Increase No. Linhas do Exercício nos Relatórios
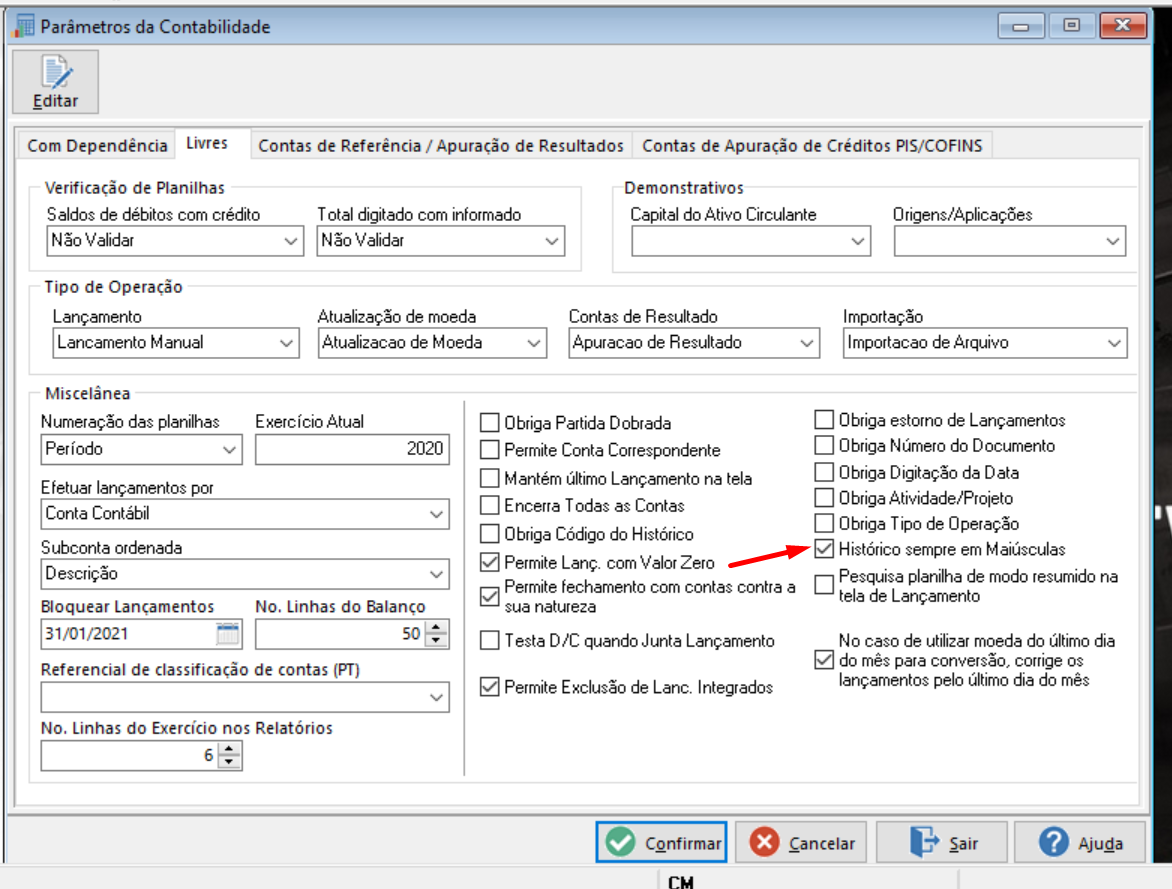The image size is (1172, 889). click(x=229, y=749)
